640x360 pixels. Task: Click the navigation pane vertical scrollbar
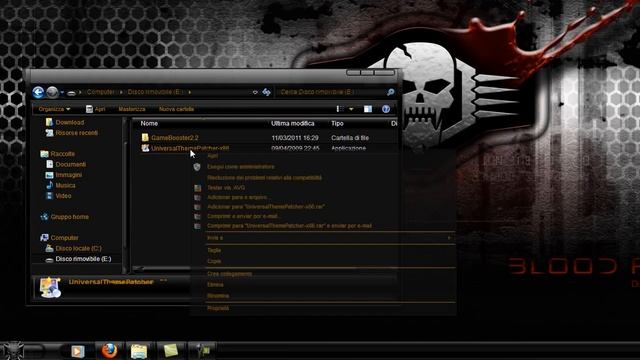tap(124, 194)
